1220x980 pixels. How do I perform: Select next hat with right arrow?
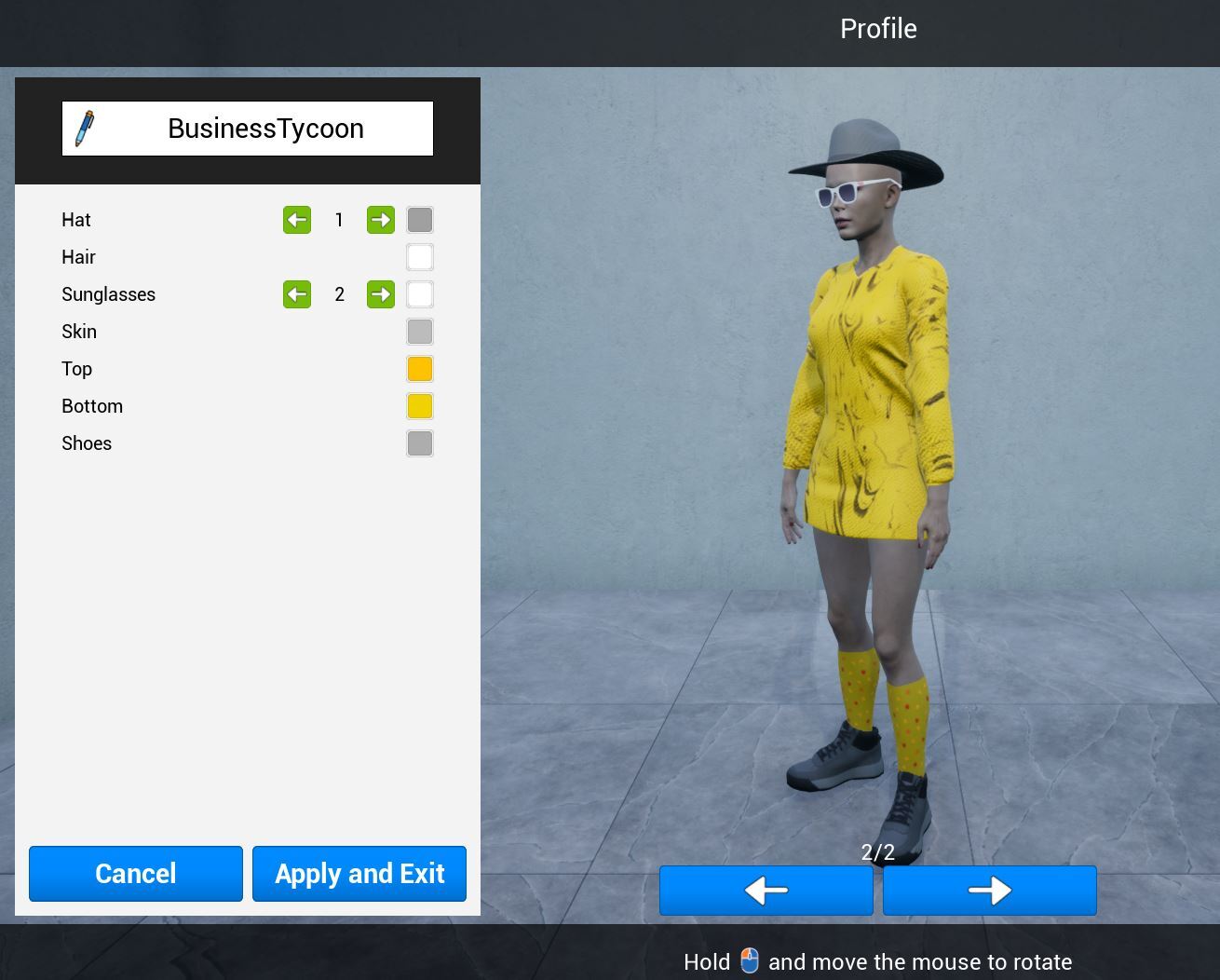[x=381, y=220]
